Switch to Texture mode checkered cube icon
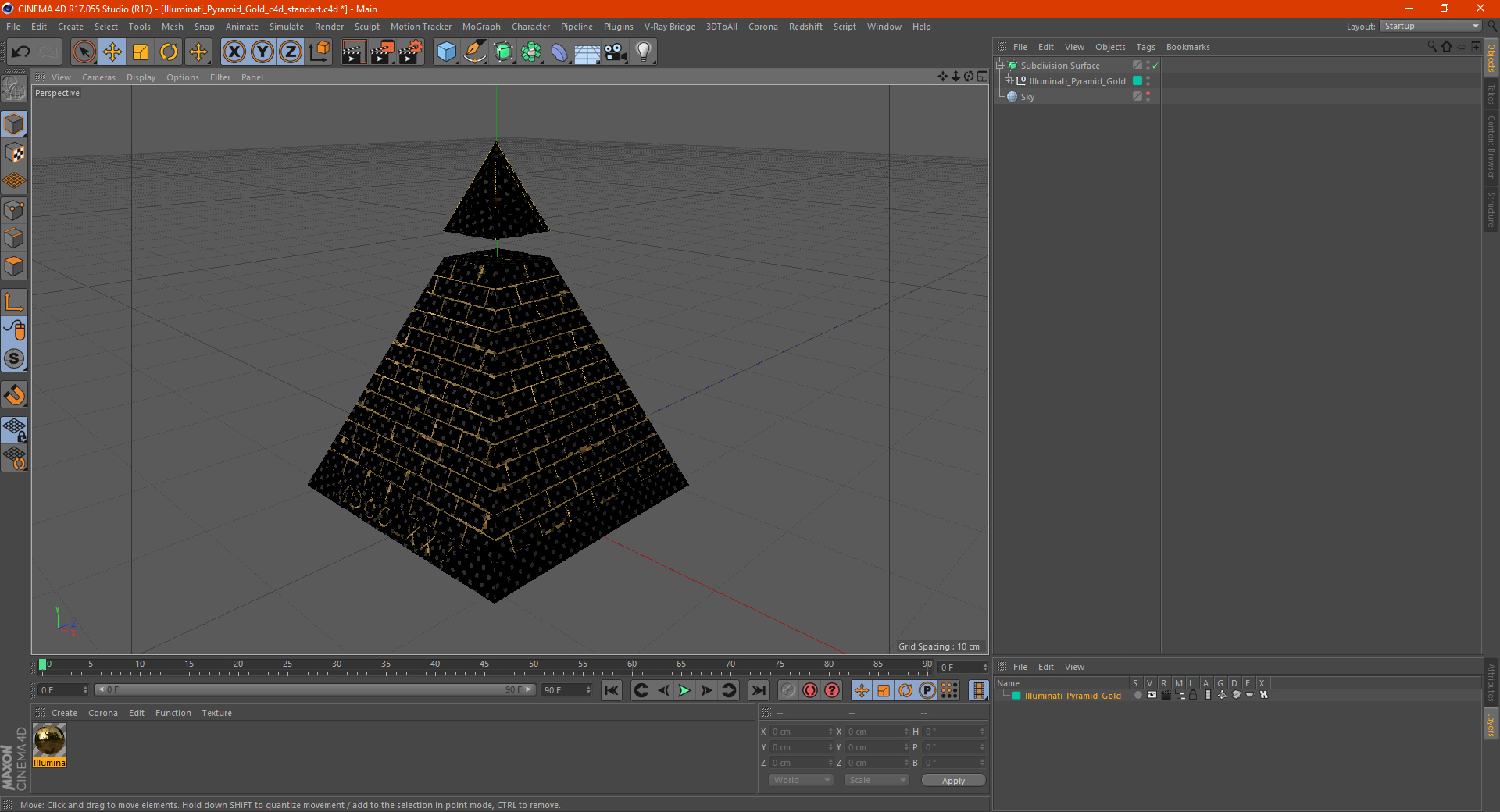This screenshot has width=1500, height=812. pos(14,153)
